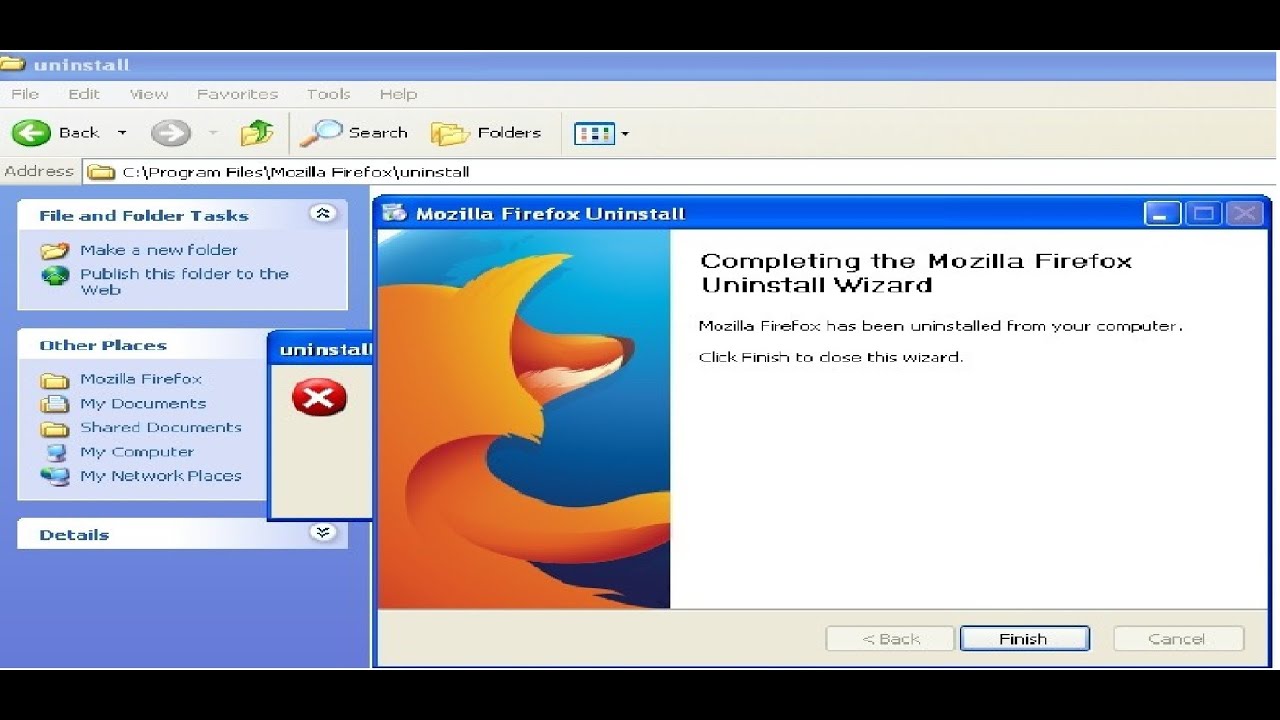Toggle the Folders pane icon
This screenshot has width=1280, height=720.
click(450, 133)
